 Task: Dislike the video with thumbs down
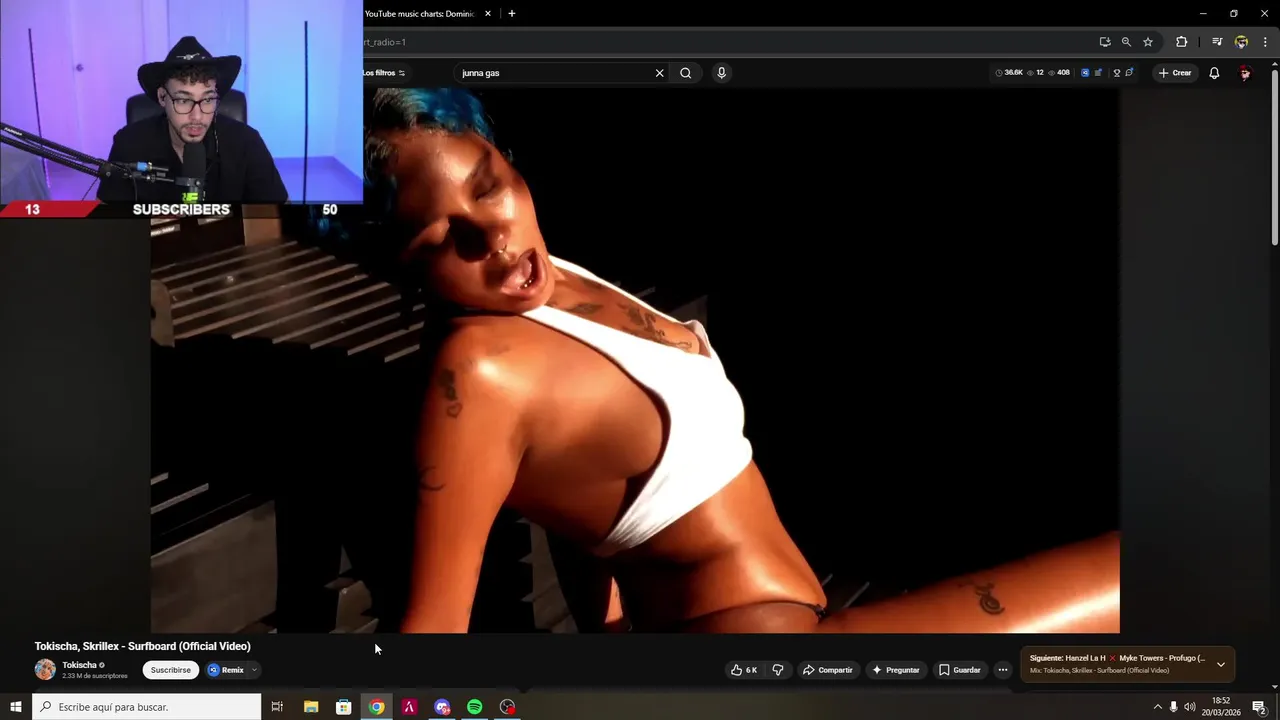pyautogui.click(x=778, y=670)
